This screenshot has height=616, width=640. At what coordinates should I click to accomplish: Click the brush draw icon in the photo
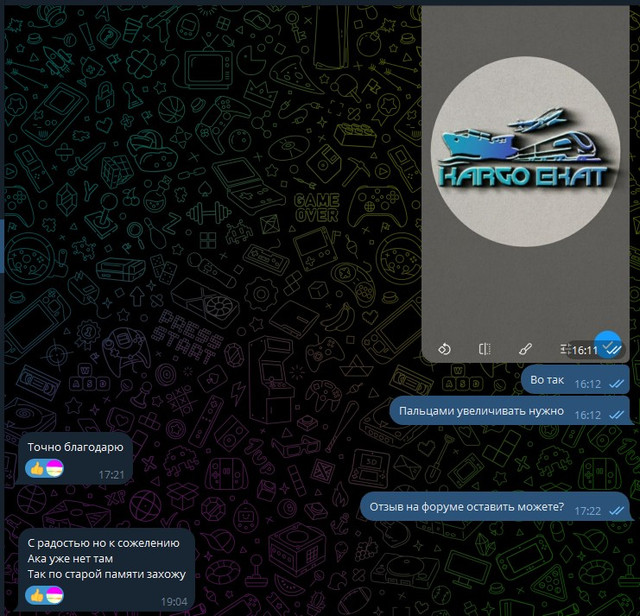pos(525,349)
